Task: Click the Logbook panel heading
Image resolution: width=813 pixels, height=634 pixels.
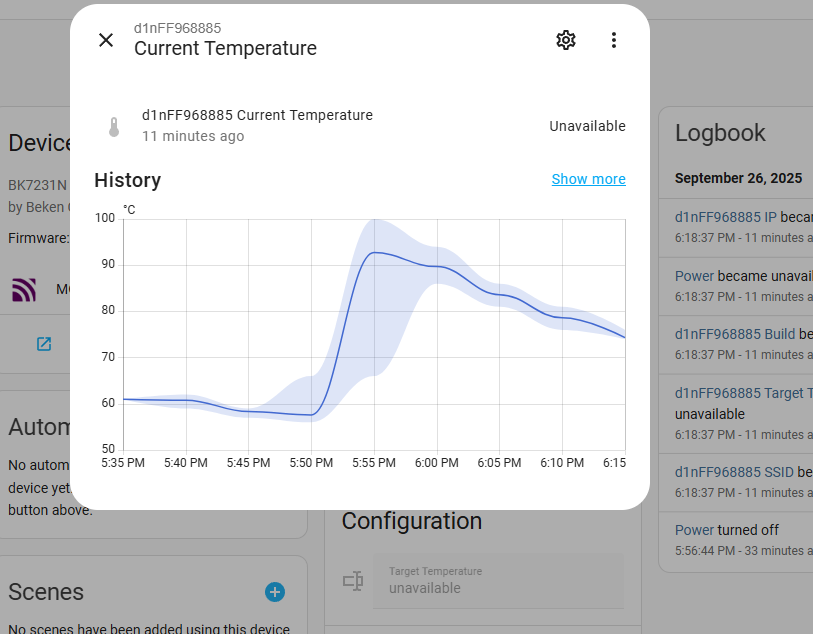Action: pyautogui.click(x=720, y=133)
